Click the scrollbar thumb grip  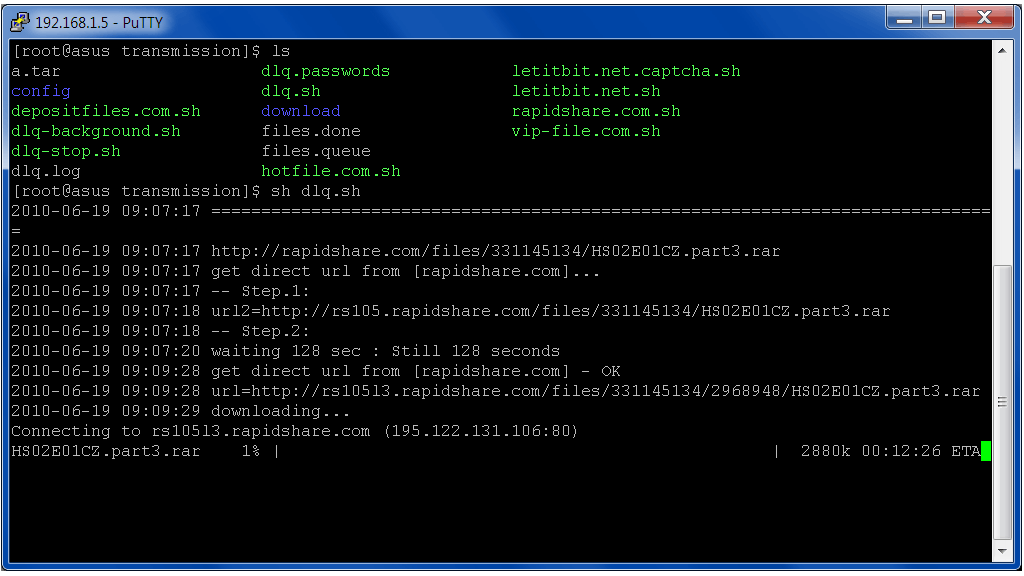[x=1003, y=402]
